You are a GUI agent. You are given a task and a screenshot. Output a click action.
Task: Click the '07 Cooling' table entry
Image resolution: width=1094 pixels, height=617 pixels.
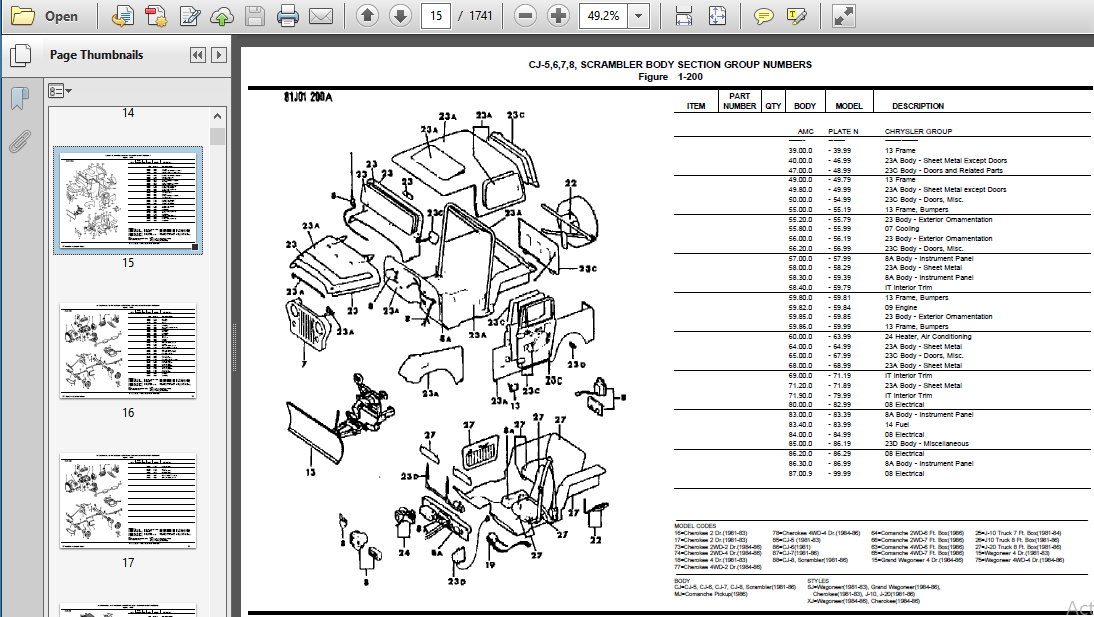[902, 229]
